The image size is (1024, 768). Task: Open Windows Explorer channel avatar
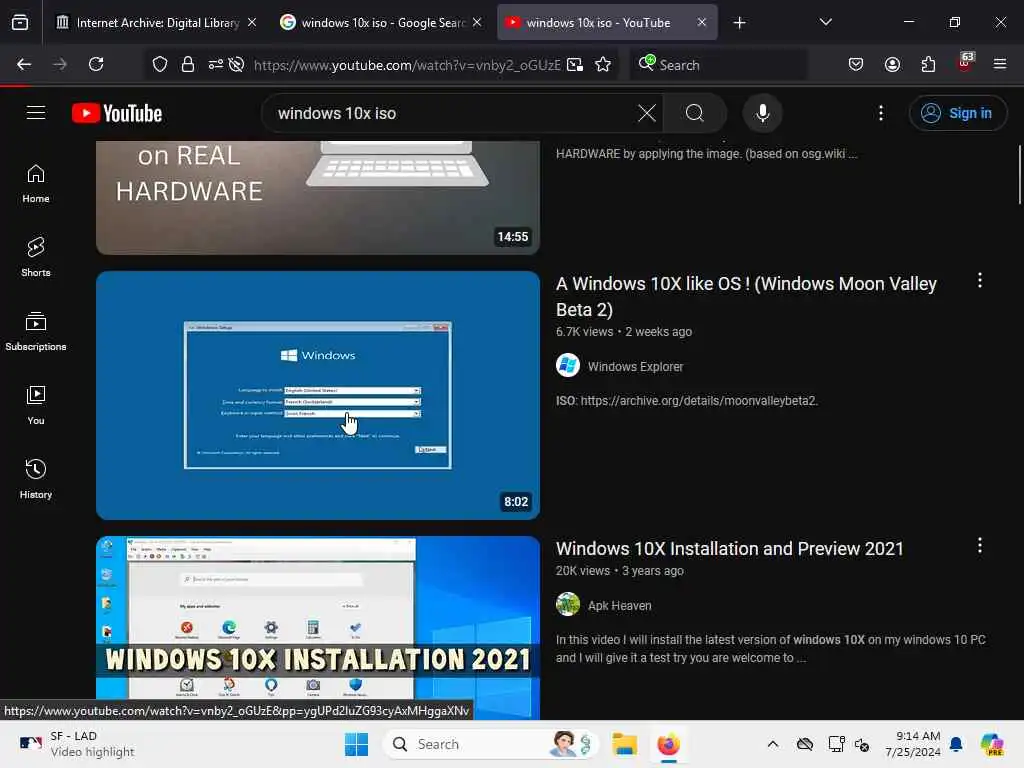pos(568,366)
